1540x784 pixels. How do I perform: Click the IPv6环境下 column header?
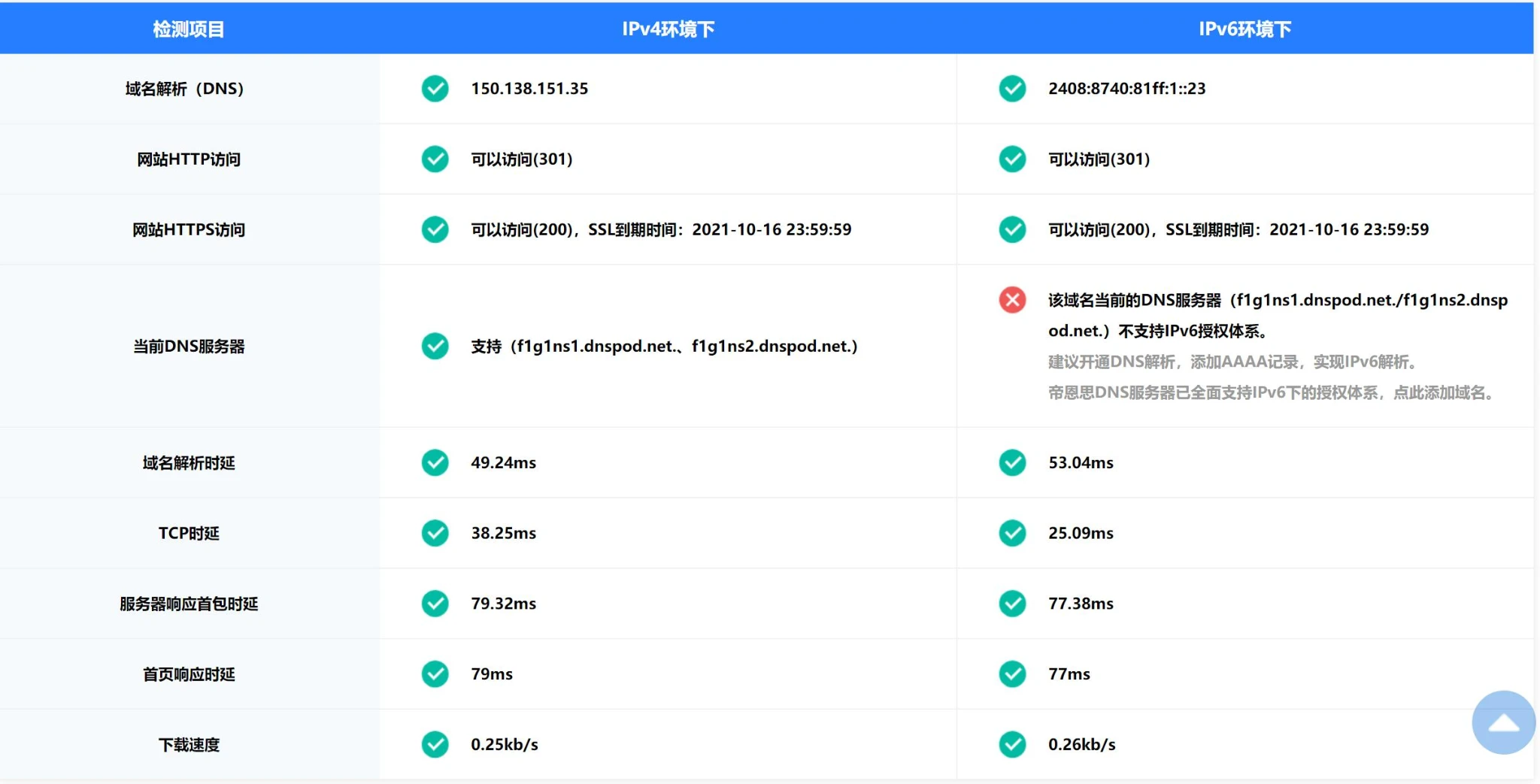[1244, 29]
